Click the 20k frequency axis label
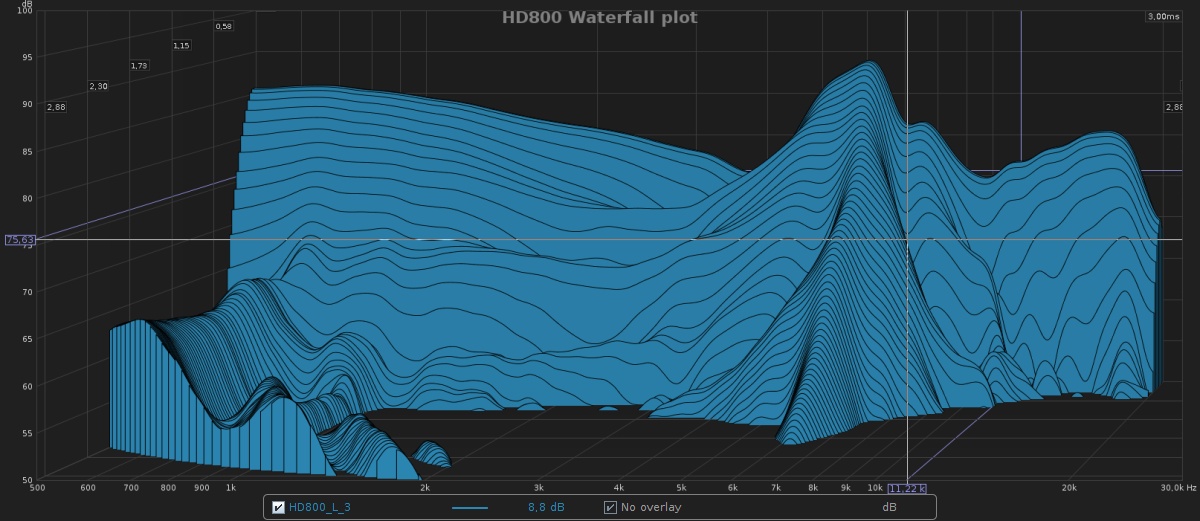The image size is (1200, 521). pyautogui.click(x=1069, y=488)
